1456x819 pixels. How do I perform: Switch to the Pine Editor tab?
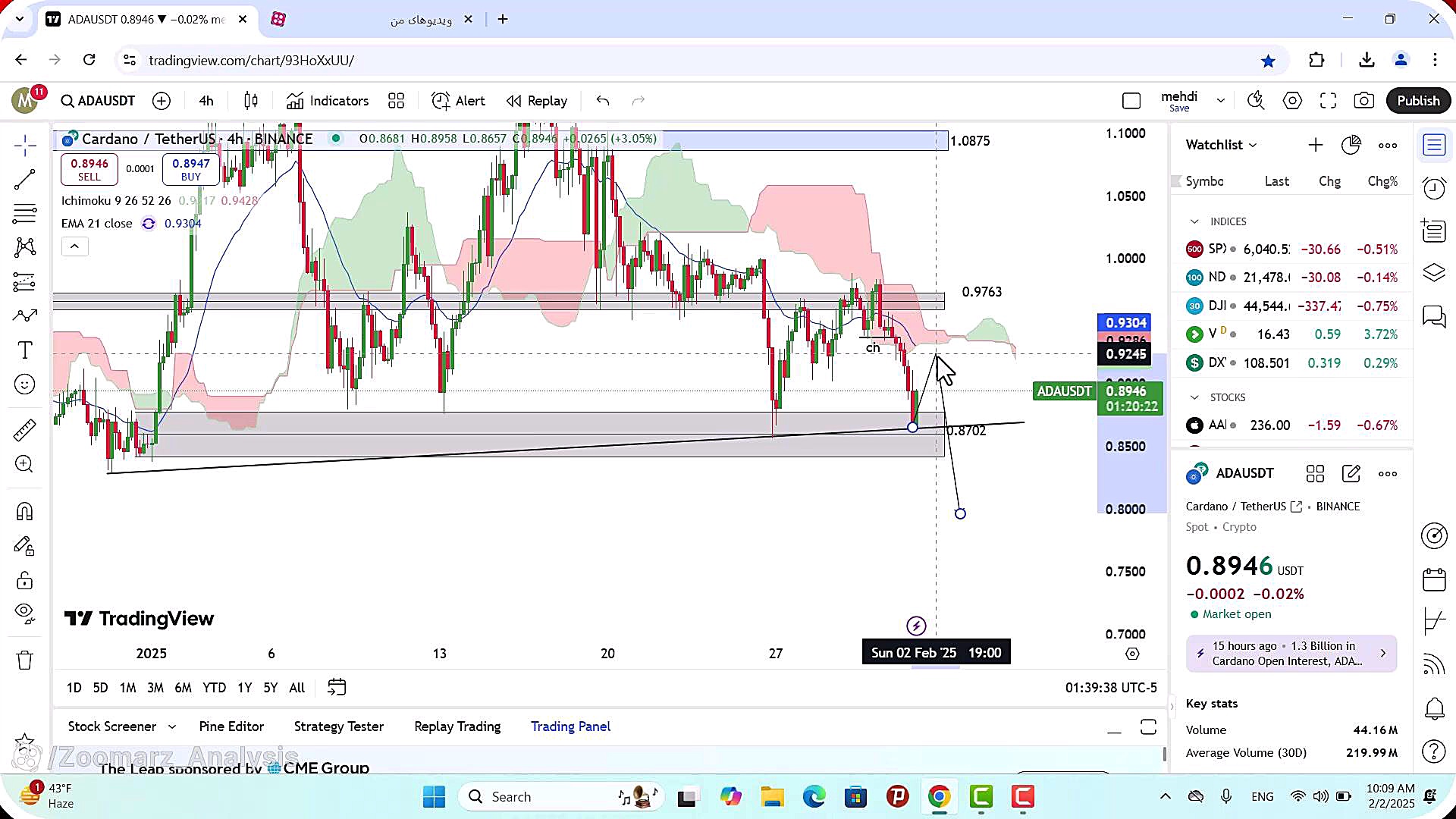[x=231, y=726]
